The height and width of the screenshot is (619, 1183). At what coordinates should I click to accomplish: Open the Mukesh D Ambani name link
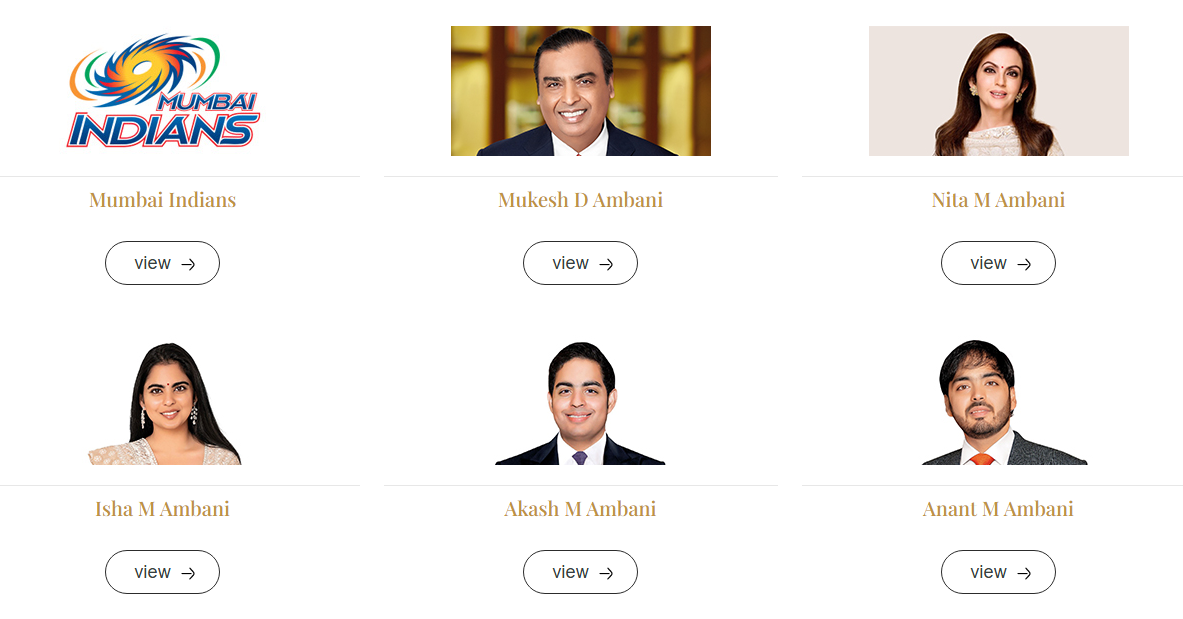point(580,200)
